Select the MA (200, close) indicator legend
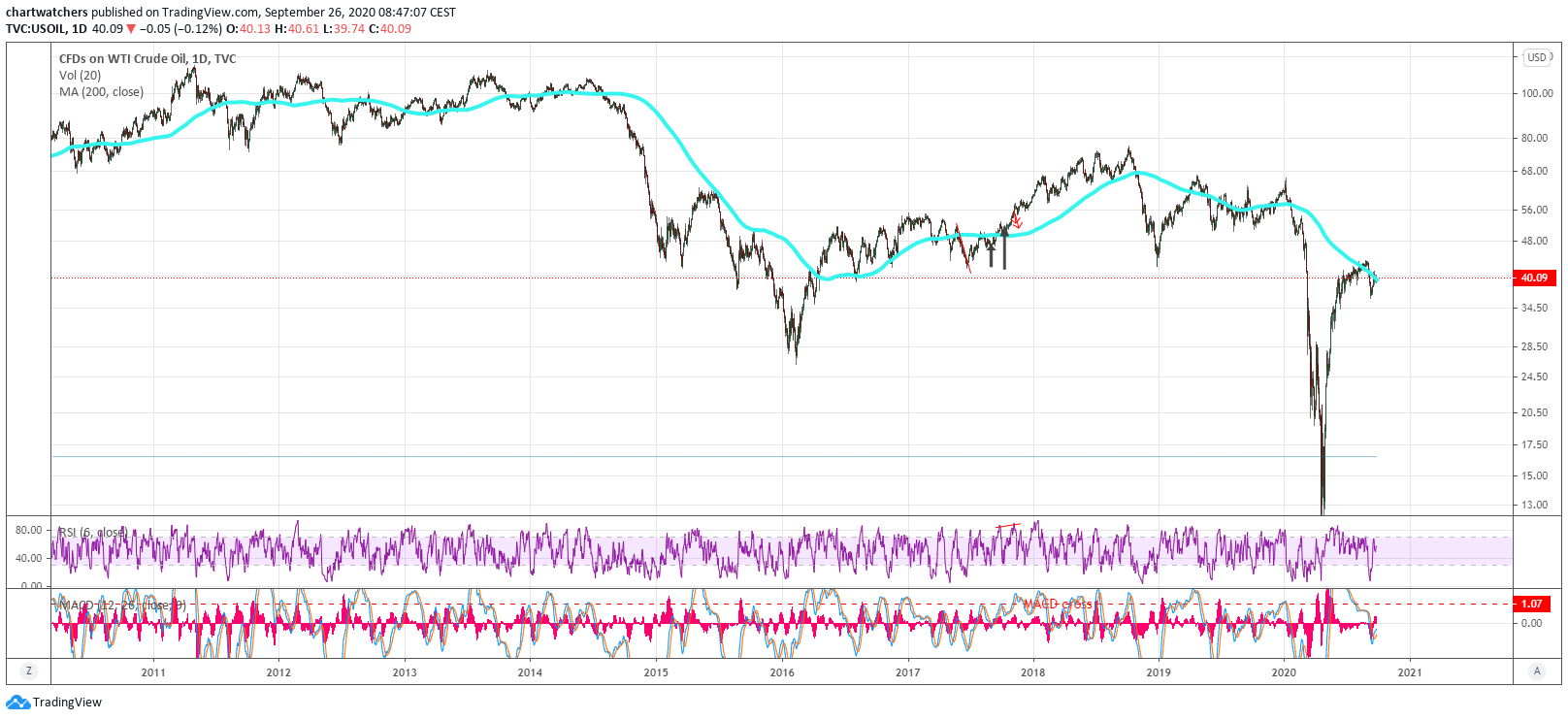The height and width of the screenshot is (720, 1568). 101,92
